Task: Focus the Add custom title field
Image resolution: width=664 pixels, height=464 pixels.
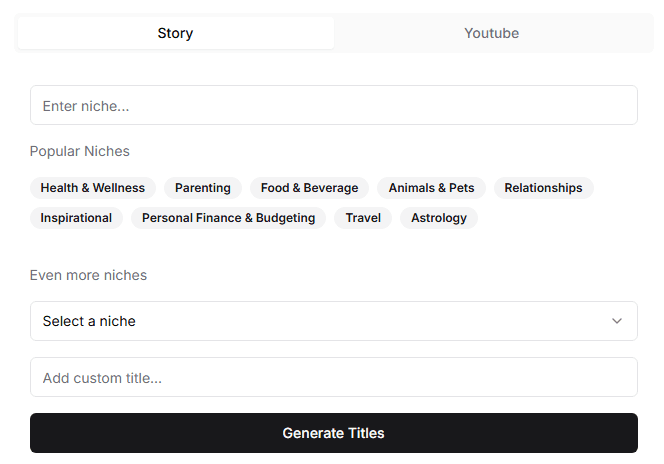Action: tap(334, 377)
